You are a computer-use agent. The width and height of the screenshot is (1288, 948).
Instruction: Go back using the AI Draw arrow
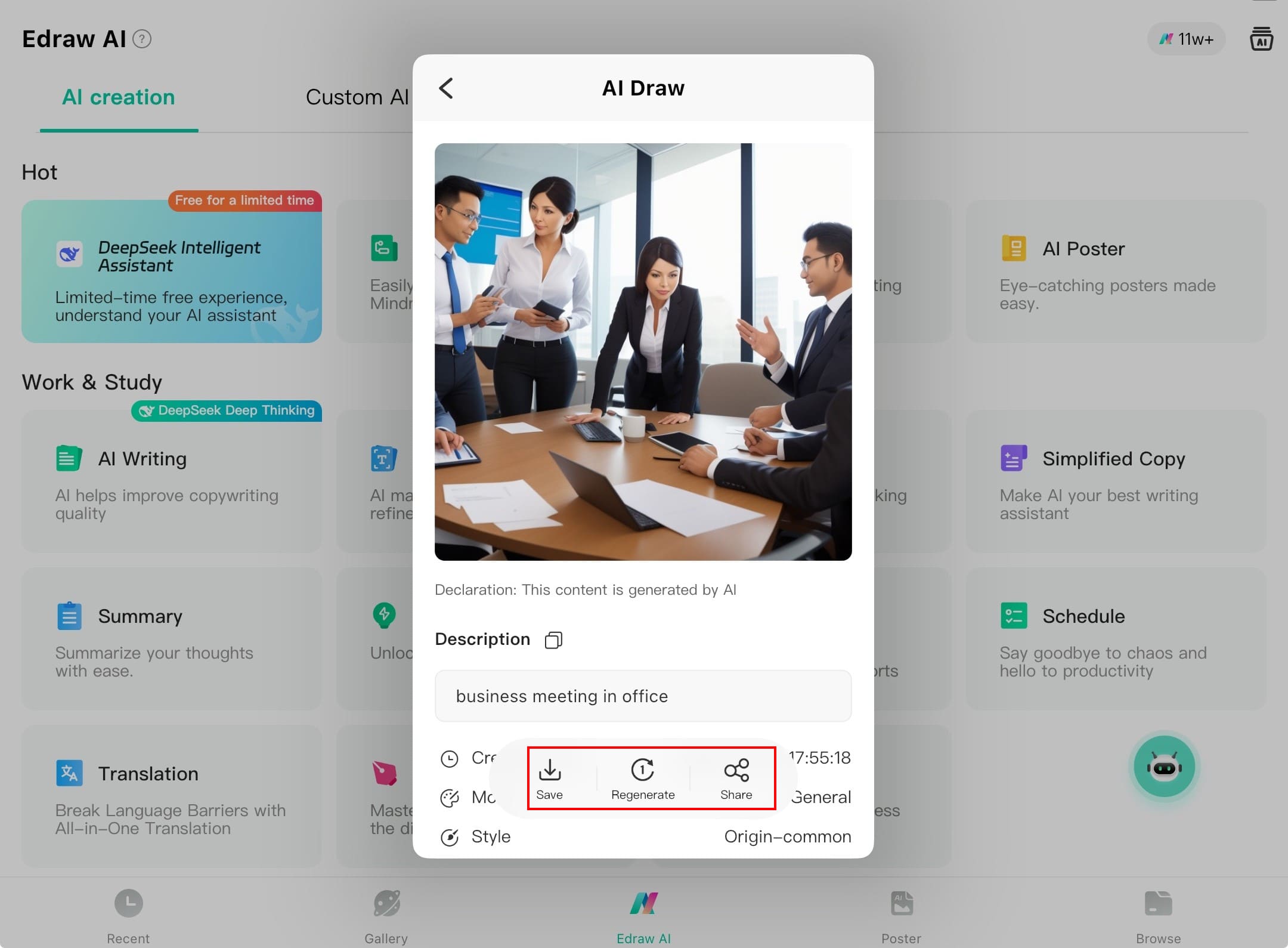(446, 88)
